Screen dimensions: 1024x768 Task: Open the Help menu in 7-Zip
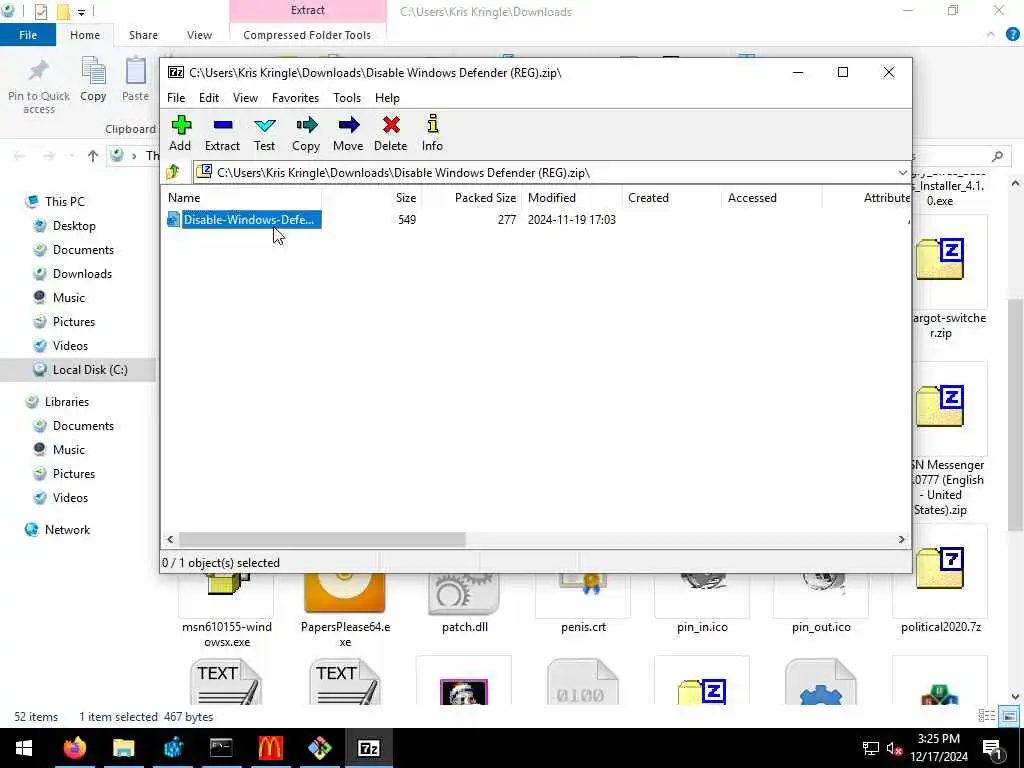(x=387, y=98)
